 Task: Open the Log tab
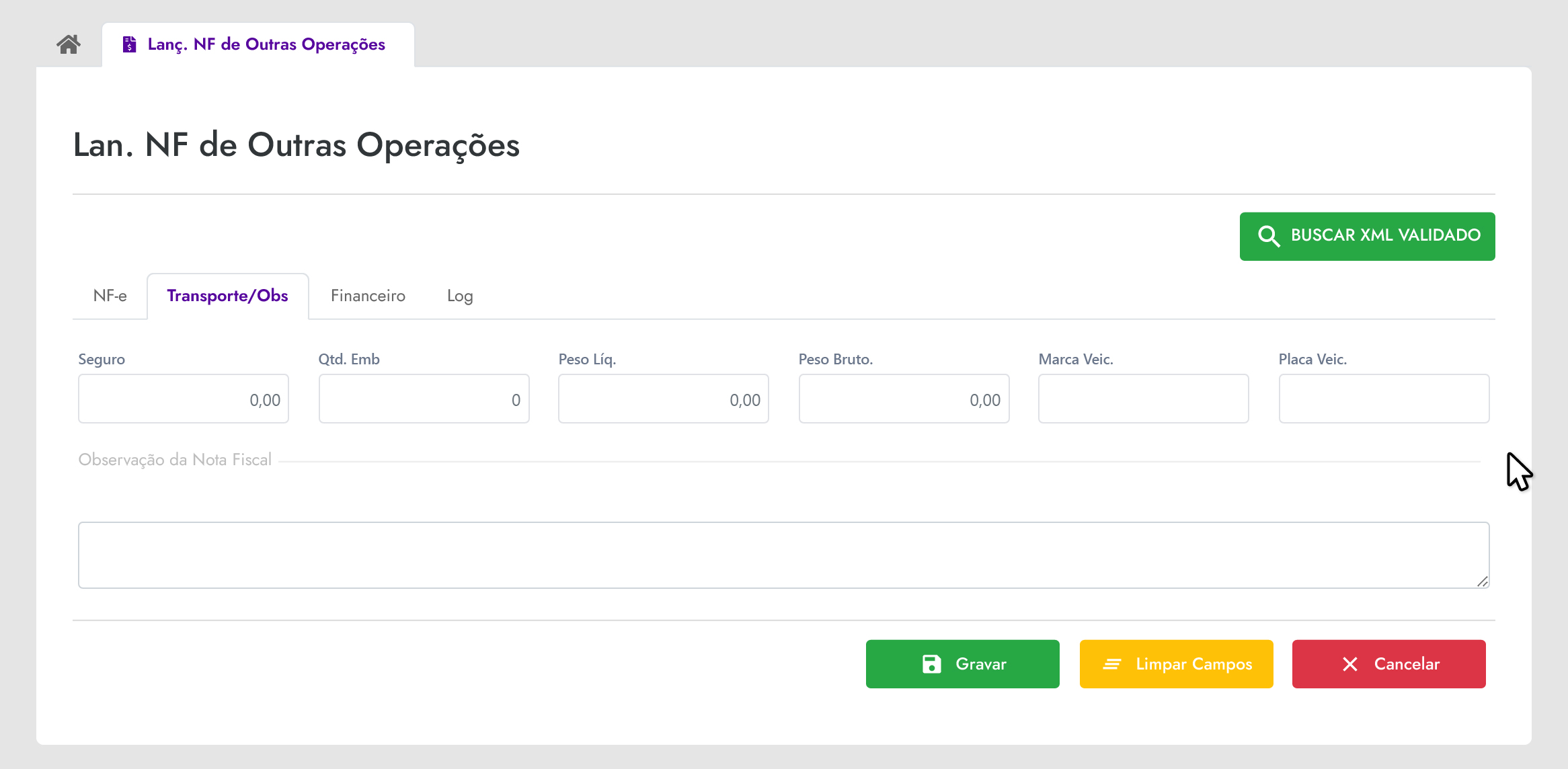point(460,296)
